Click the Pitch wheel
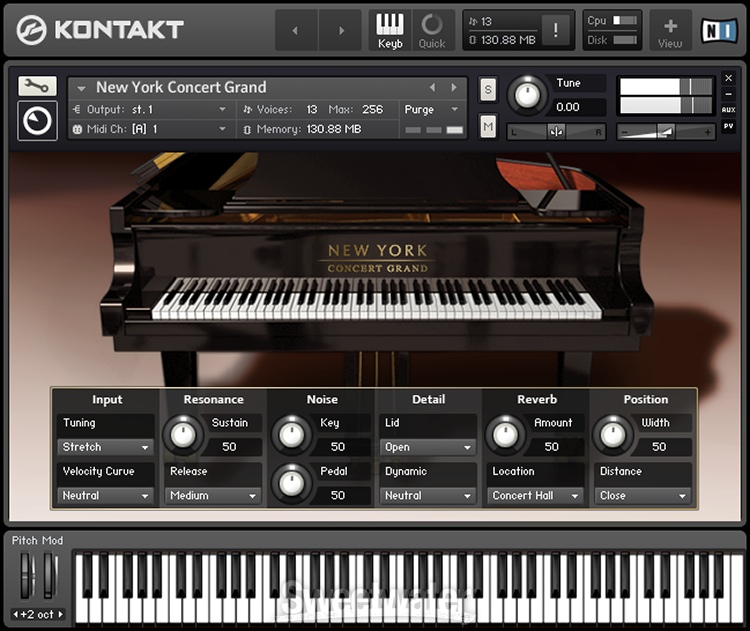Screen dimensions: 750x631 coord(27,576)
